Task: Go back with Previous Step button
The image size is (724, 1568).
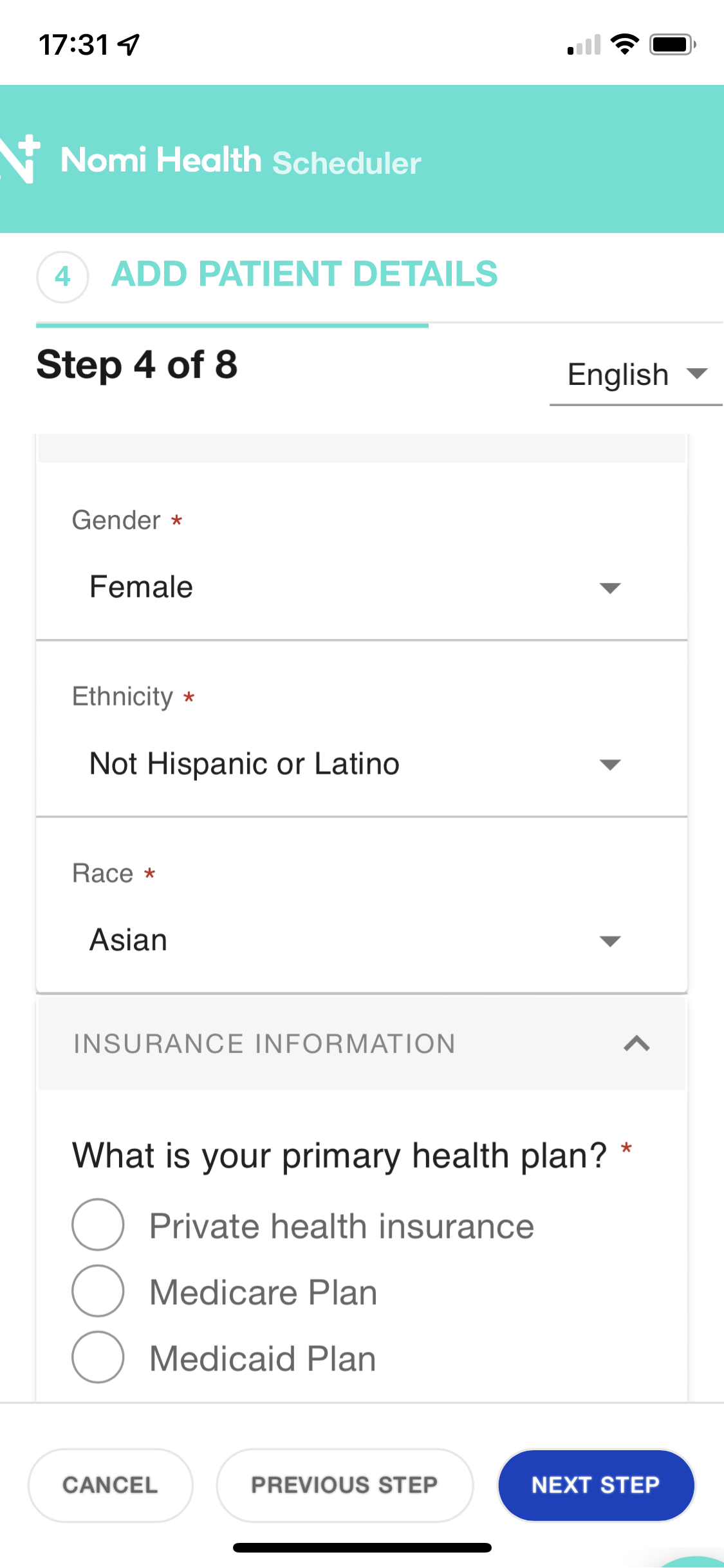Action: pyautogui.click(x=345, y=1485)
